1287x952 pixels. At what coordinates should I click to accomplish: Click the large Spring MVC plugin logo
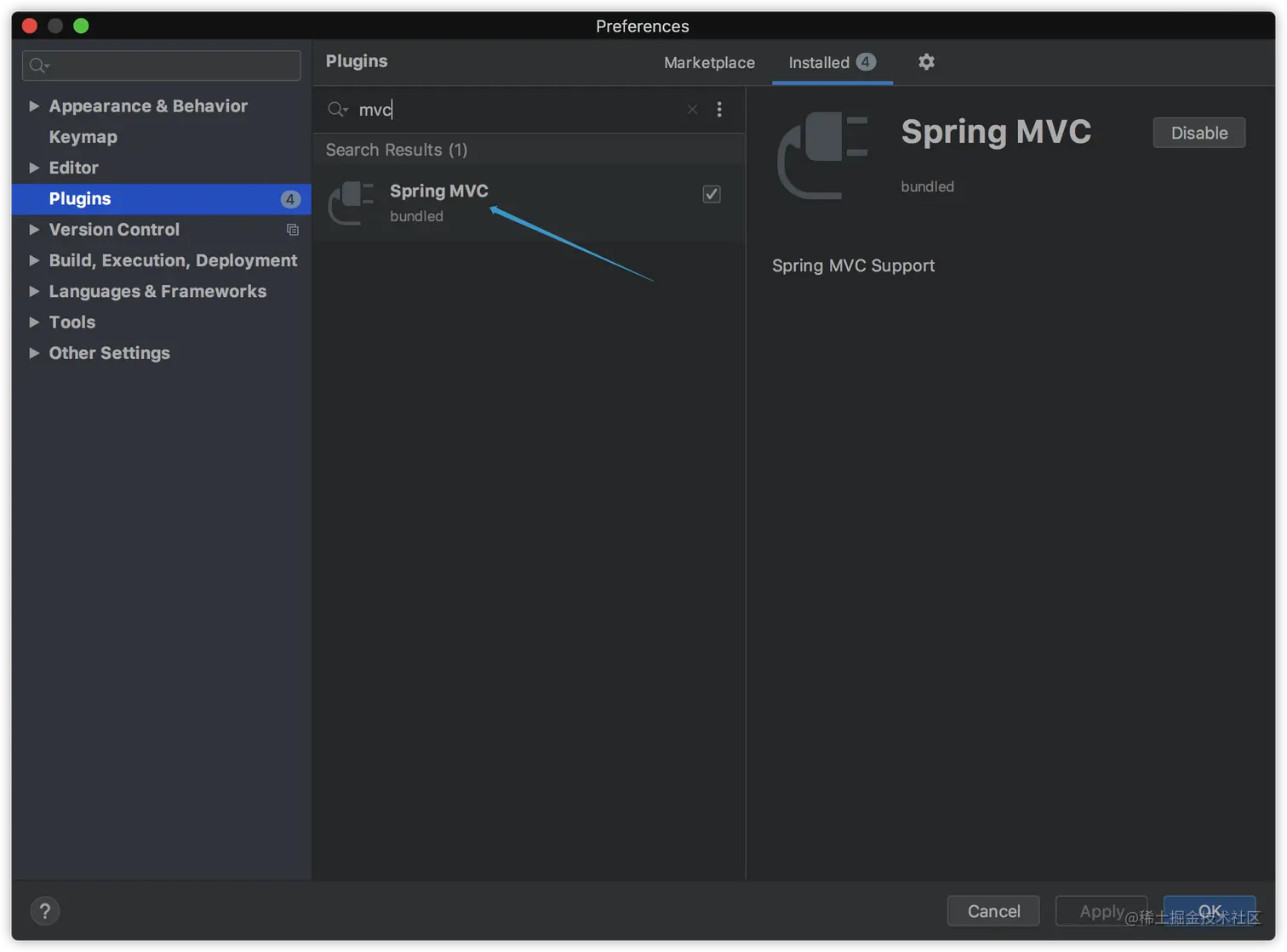coord(822,156)
